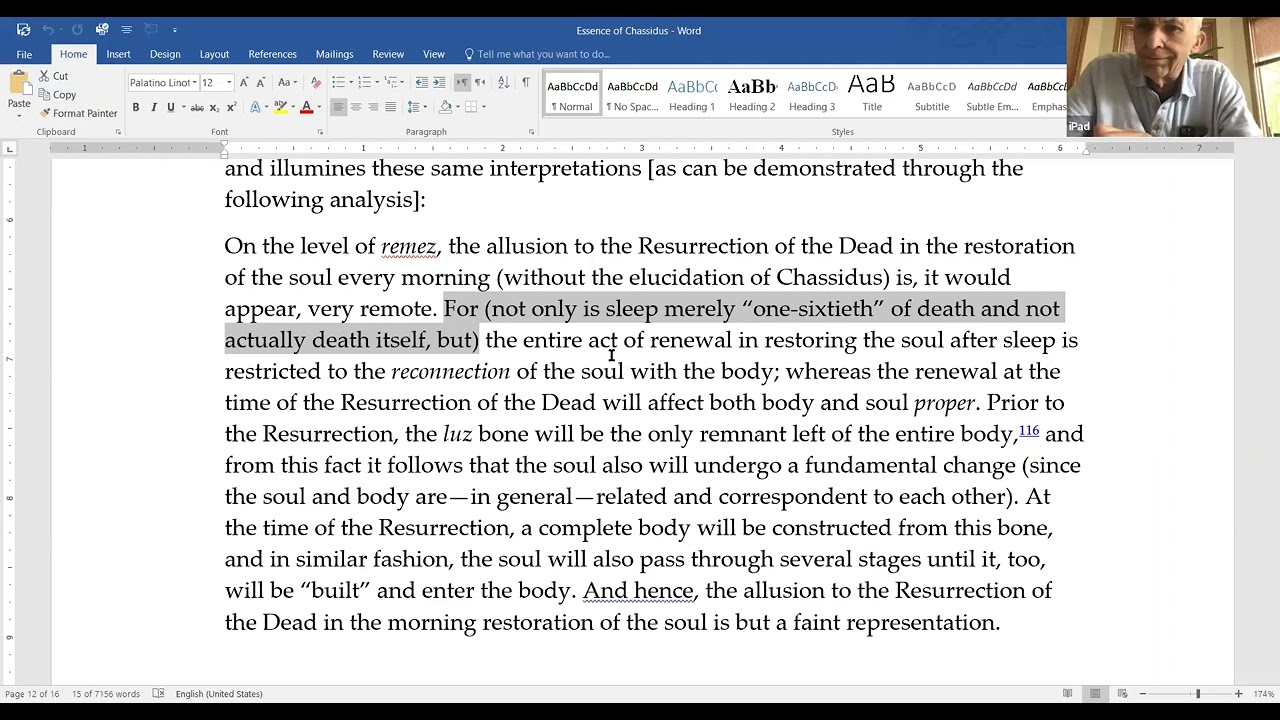Undo the last action
The height and width of the screenshot is (720, 1280).
pyautogui.click(x=48, y=30)
